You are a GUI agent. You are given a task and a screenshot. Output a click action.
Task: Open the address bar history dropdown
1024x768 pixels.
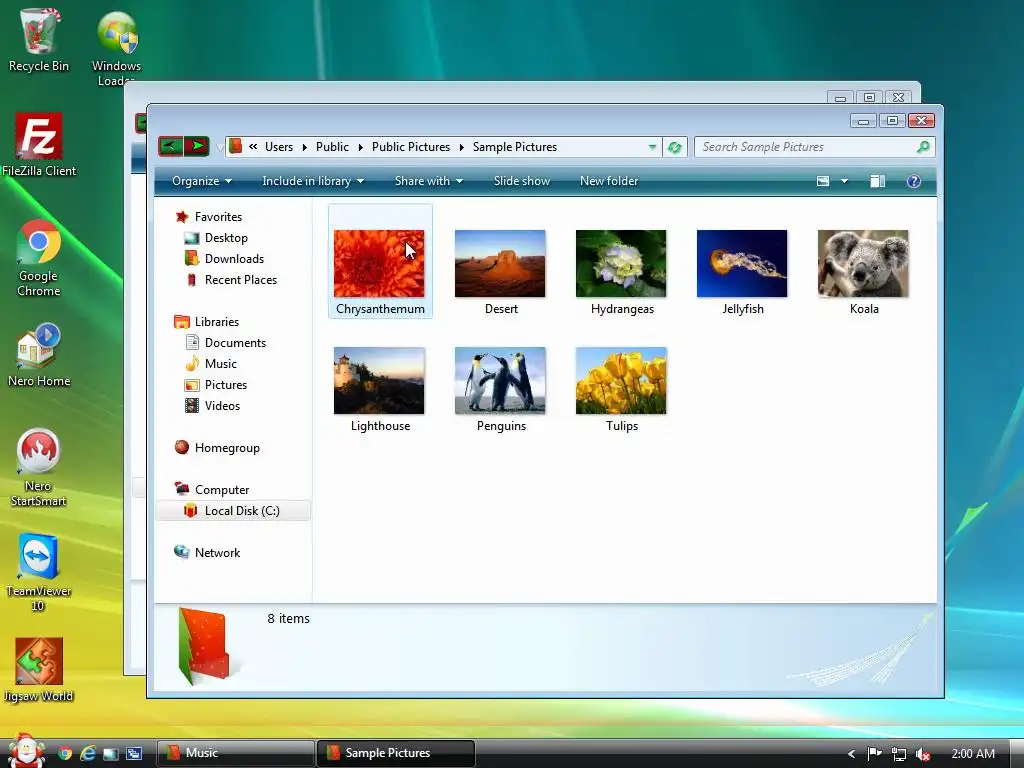[652, 147]
